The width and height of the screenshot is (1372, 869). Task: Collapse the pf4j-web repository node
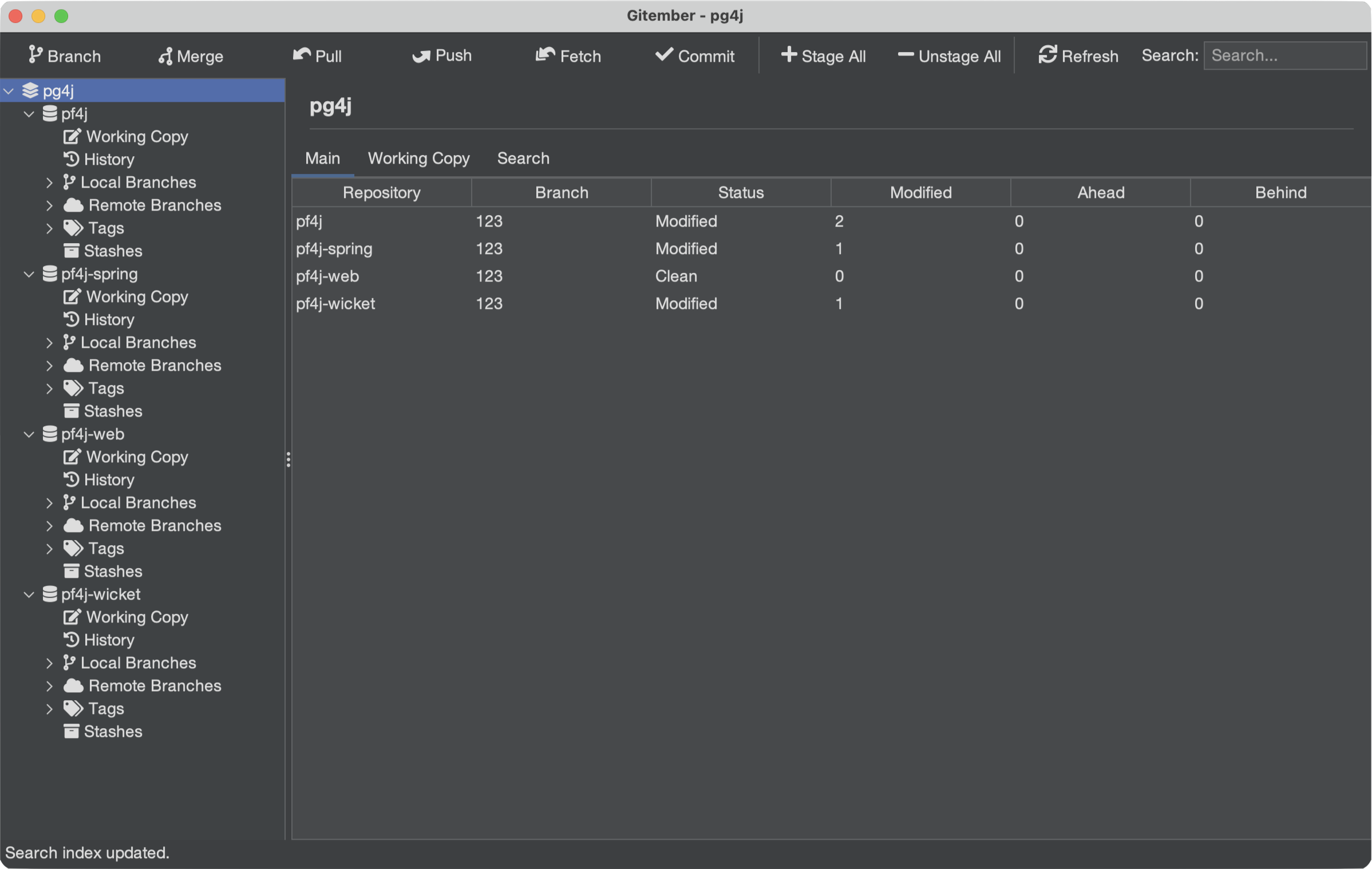point(29,434)
